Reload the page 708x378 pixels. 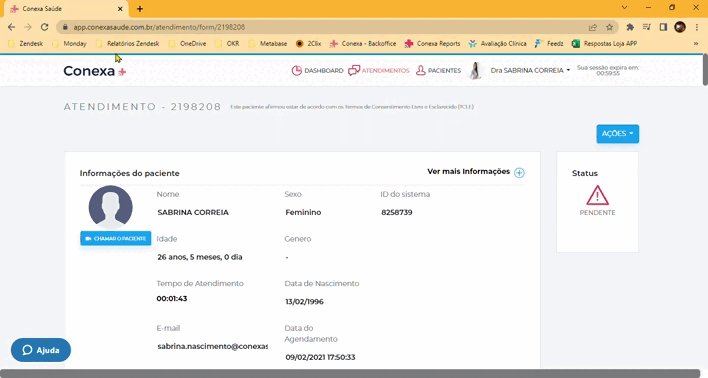pos(44,27)
